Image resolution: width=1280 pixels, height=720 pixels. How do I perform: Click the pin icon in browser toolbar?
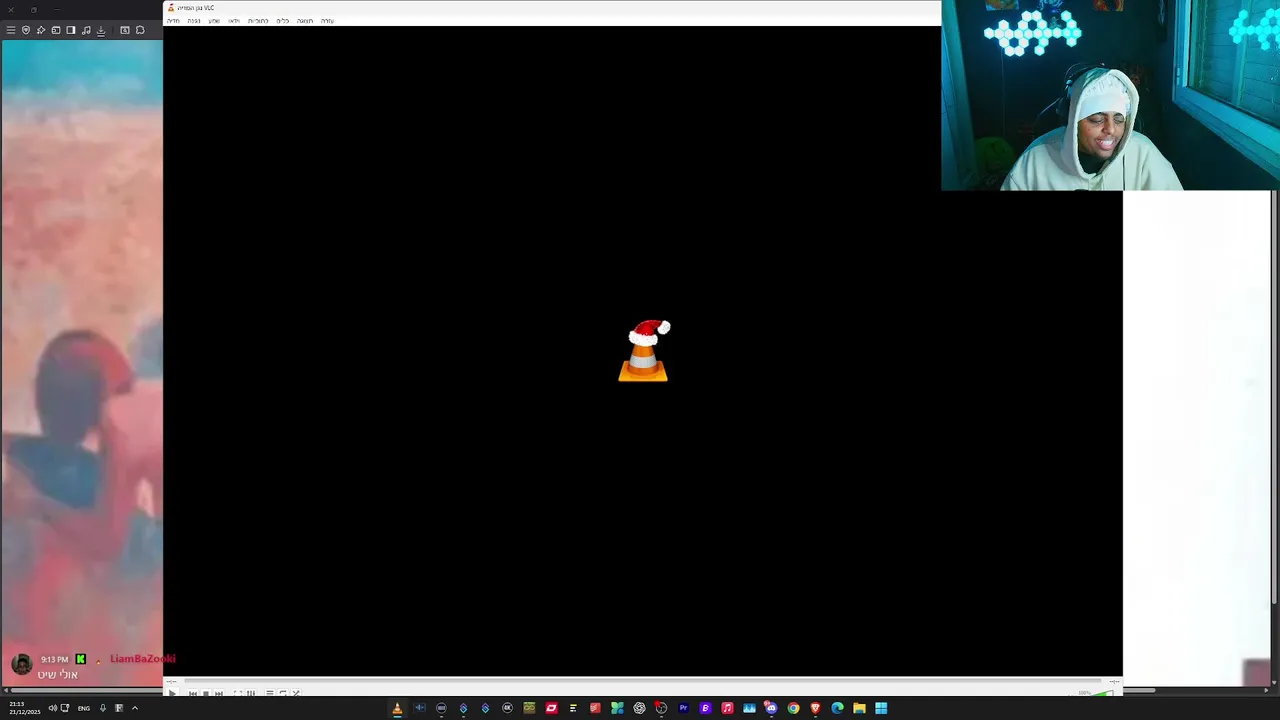41,30
